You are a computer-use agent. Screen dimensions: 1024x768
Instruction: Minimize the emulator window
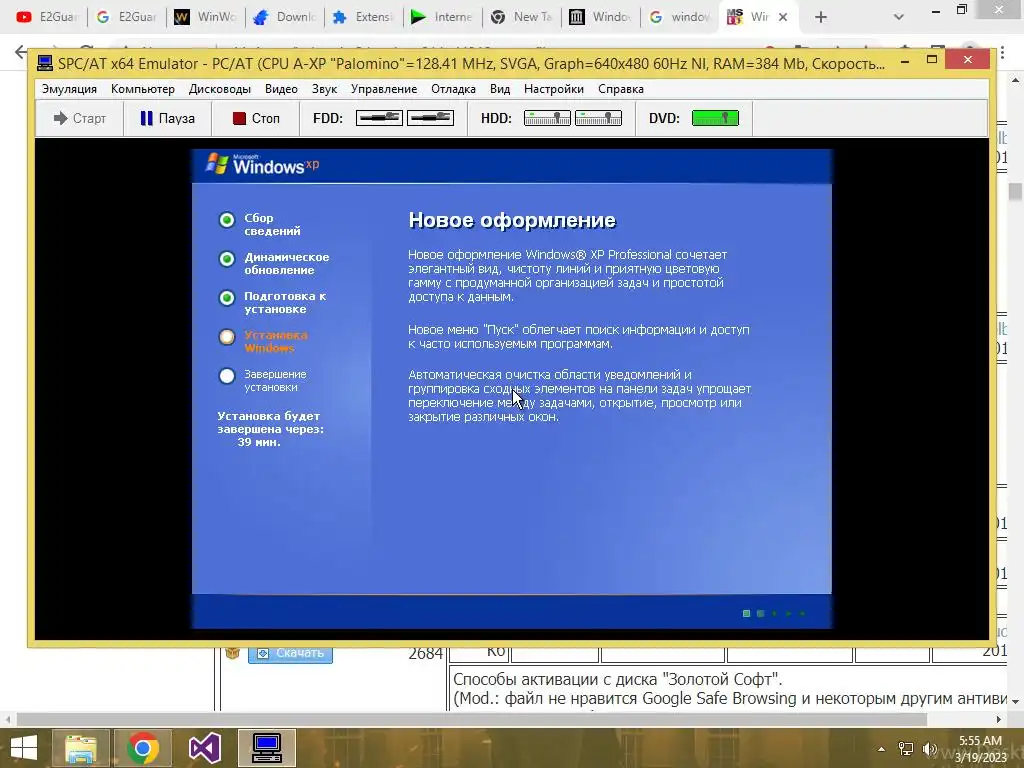pyautogui.click(x=905, y=61)
